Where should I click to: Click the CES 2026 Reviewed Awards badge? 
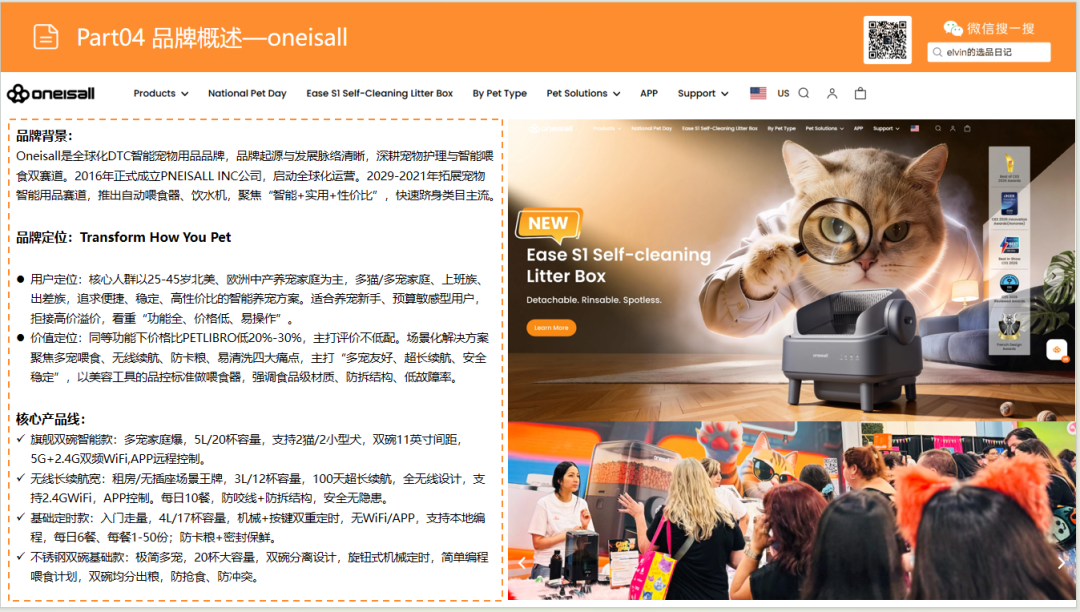(x=1009, y=288)
